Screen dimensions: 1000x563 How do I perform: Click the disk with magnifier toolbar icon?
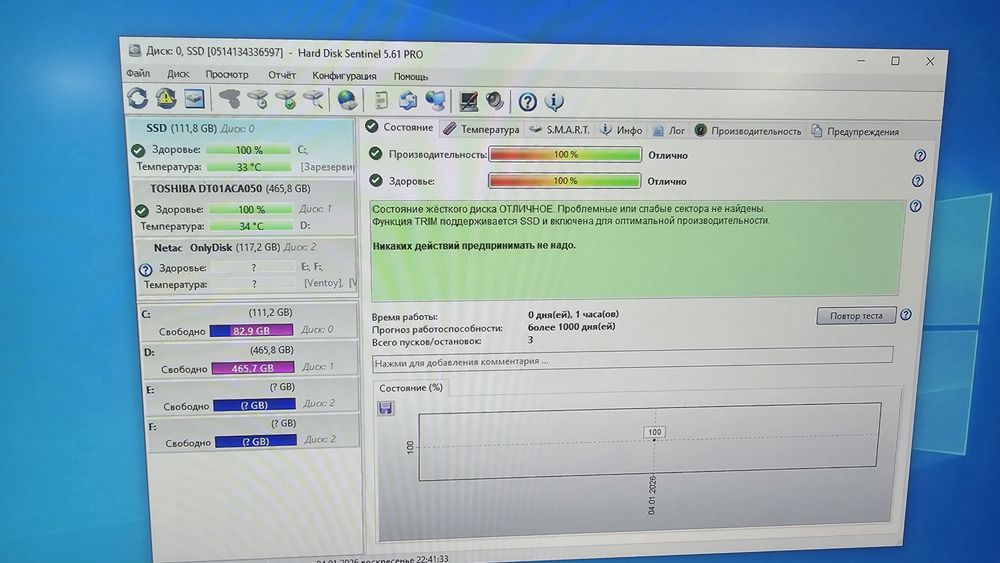coord(314,99)
